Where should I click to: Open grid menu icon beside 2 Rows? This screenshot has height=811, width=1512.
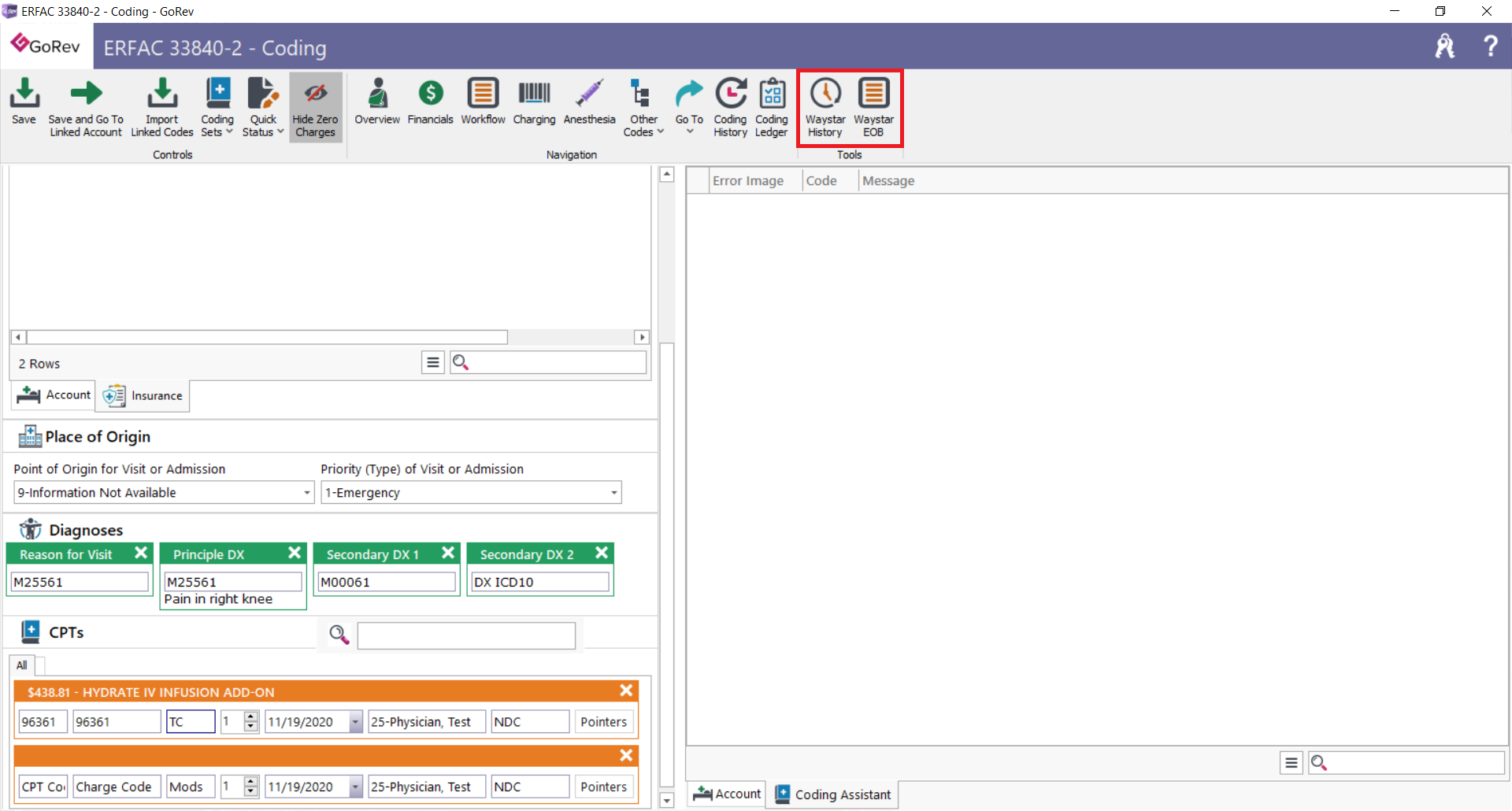tap(432, 362)
